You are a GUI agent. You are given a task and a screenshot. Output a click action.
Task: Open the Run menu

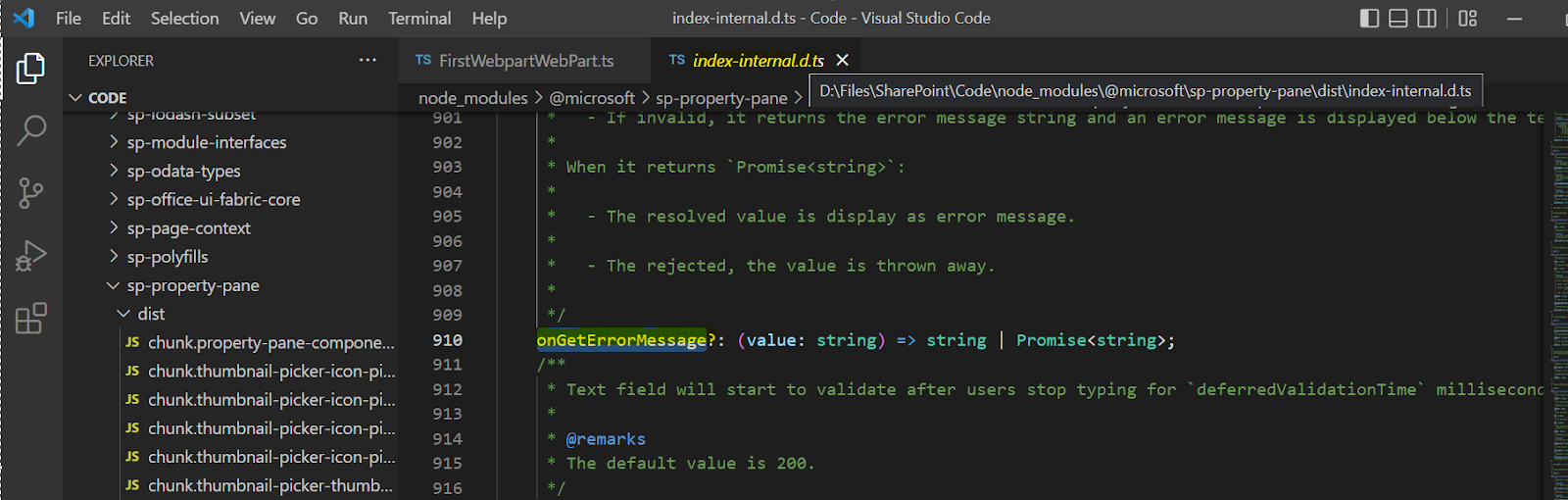coord(353,18)
